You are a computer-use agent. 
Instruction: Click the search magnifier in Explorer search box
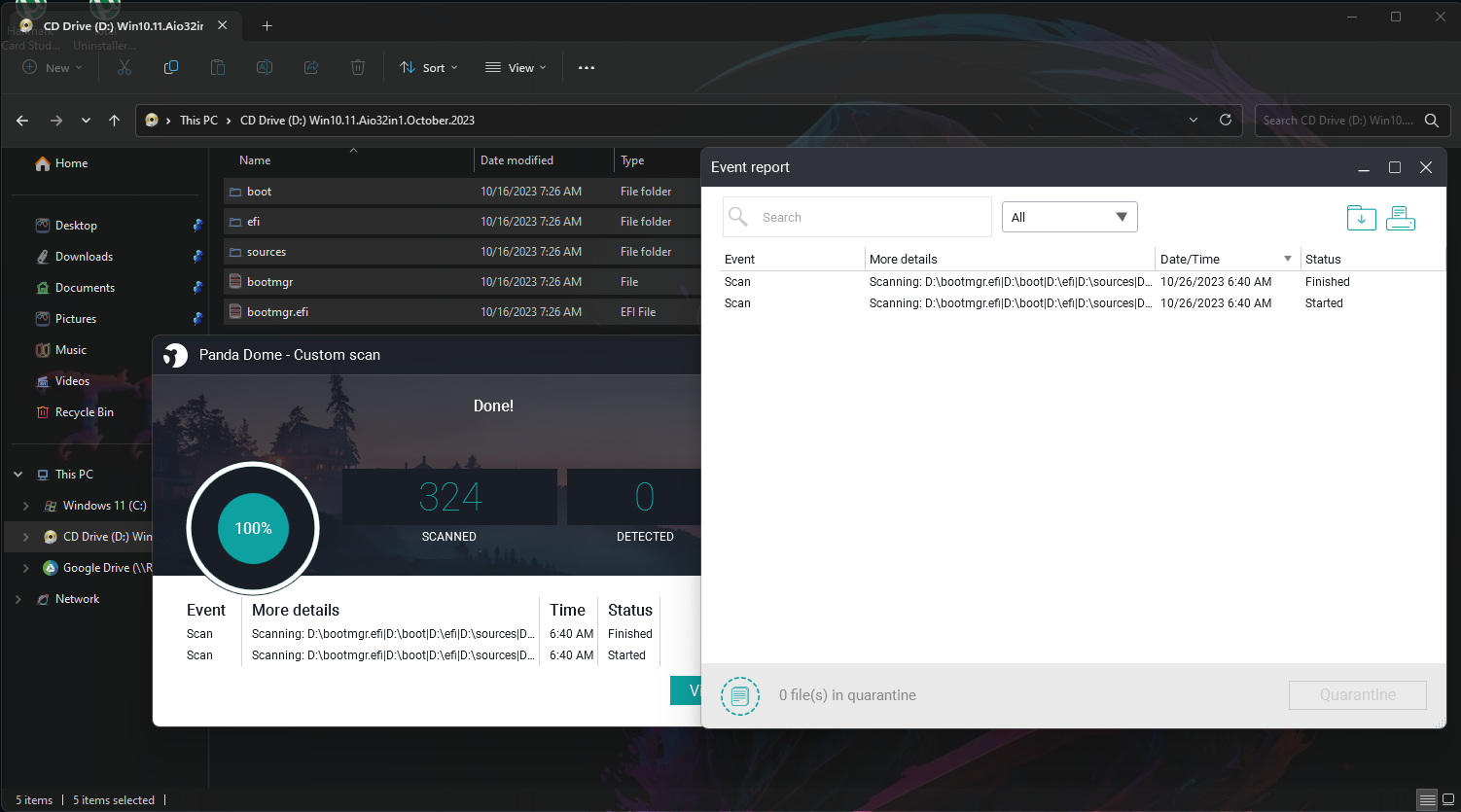(1432, 121)
